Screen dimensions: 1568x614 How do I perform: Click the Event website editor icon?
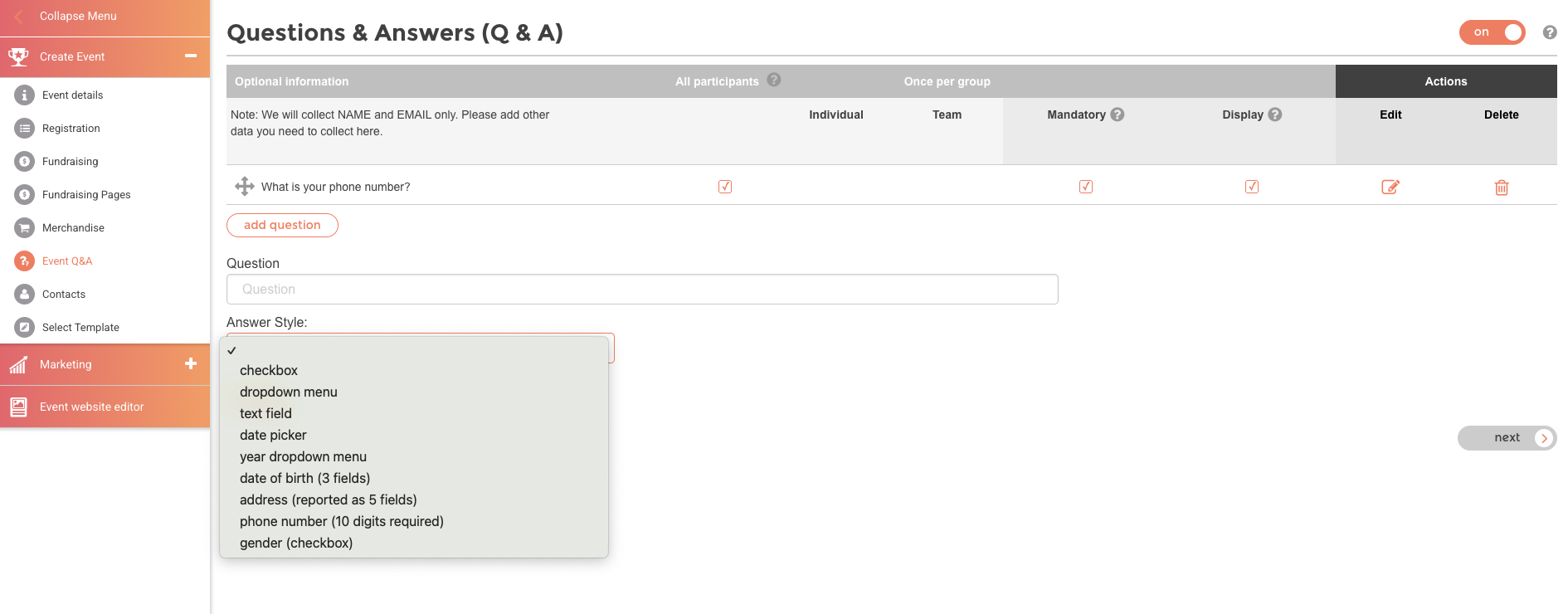[x=18, y=407]
